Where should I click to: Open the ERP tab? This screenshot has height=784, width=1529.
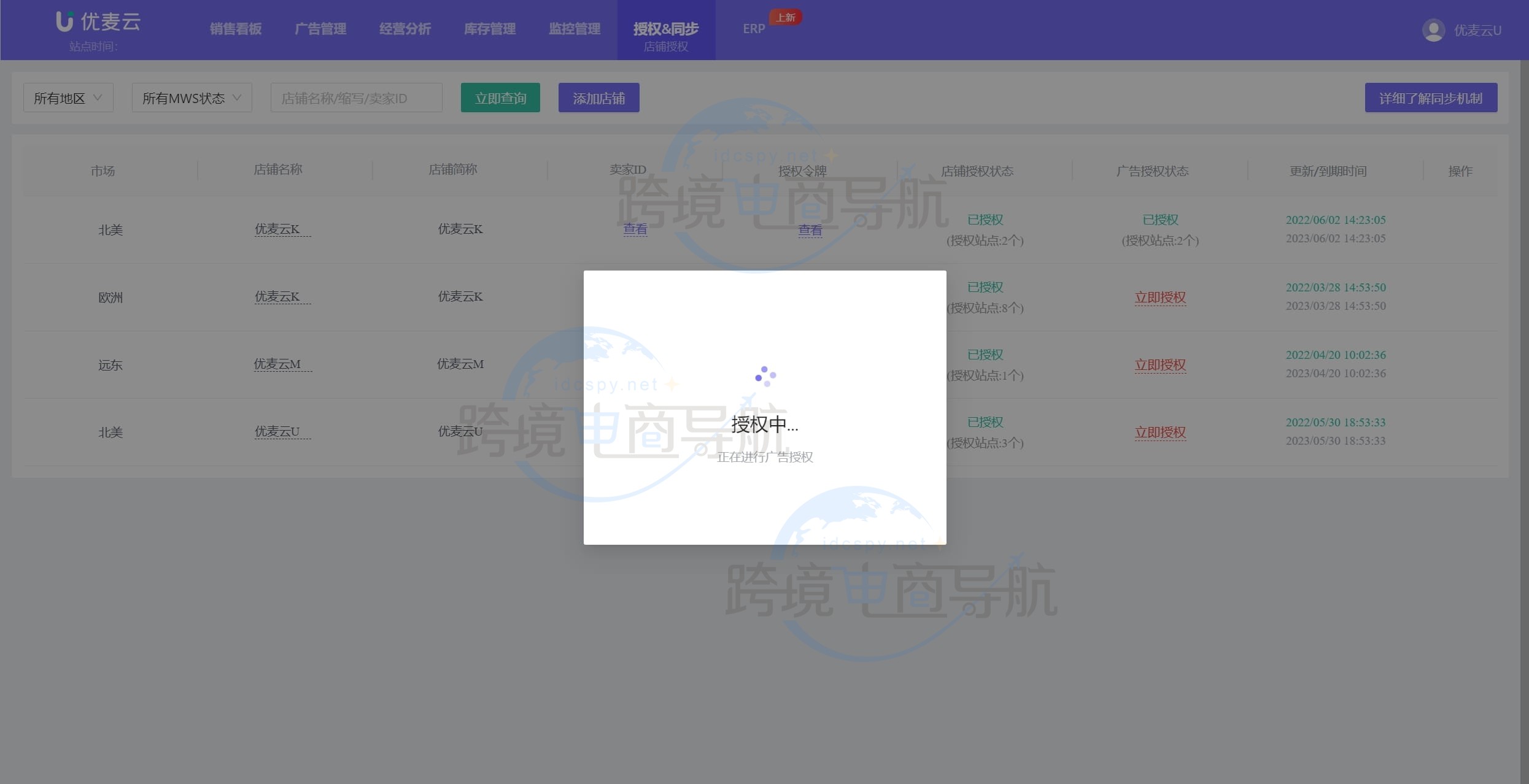coord(753,29)
